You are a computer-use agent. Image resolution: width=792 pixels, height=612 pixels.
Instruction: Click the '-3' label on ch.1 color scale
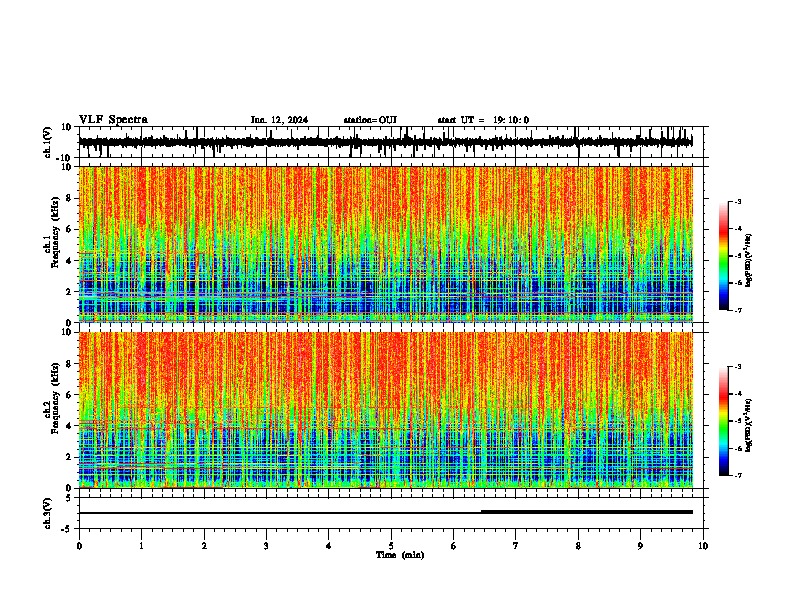[x=738, y=201]
